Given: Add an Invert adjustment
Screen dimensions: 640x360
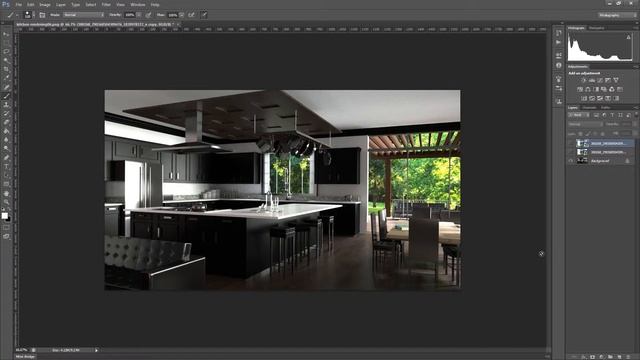Looking at the screenshot, I should (x=584, y=98).
